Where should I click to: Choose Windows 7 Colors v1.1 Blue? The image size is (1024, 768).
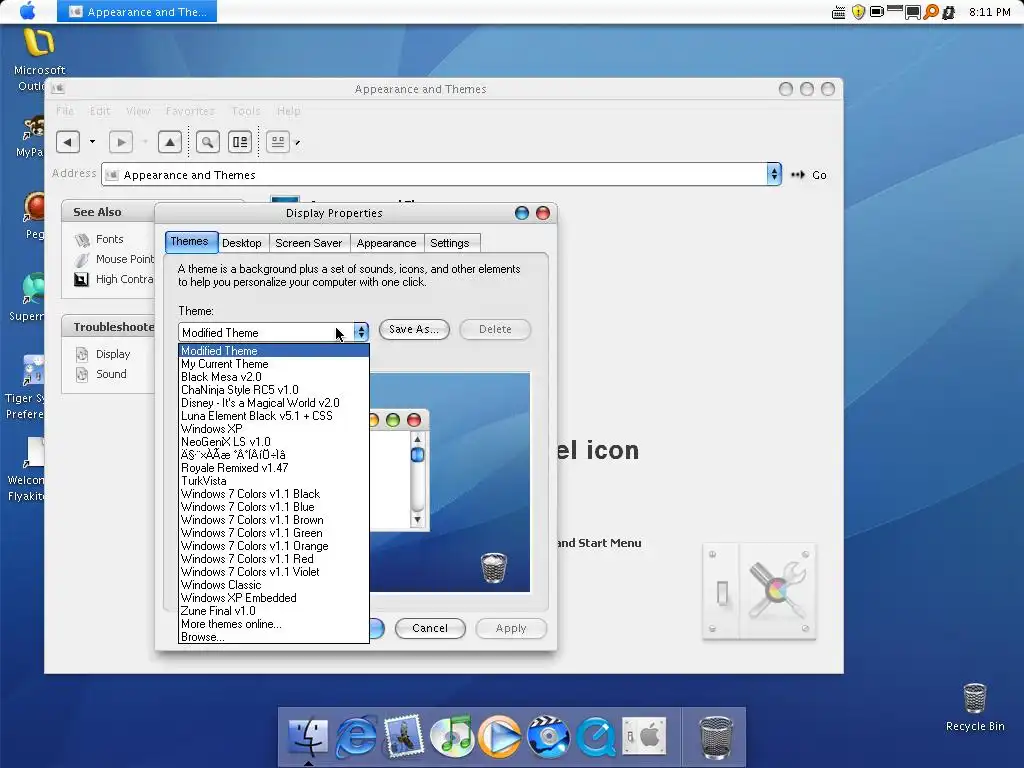(274, 507)
